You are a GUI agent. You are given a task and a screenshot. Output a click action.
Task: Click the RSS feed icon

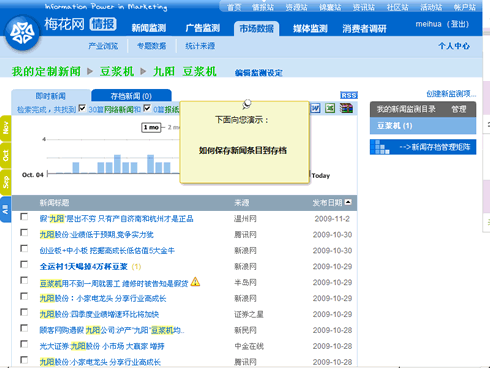[x=349, y=95]
